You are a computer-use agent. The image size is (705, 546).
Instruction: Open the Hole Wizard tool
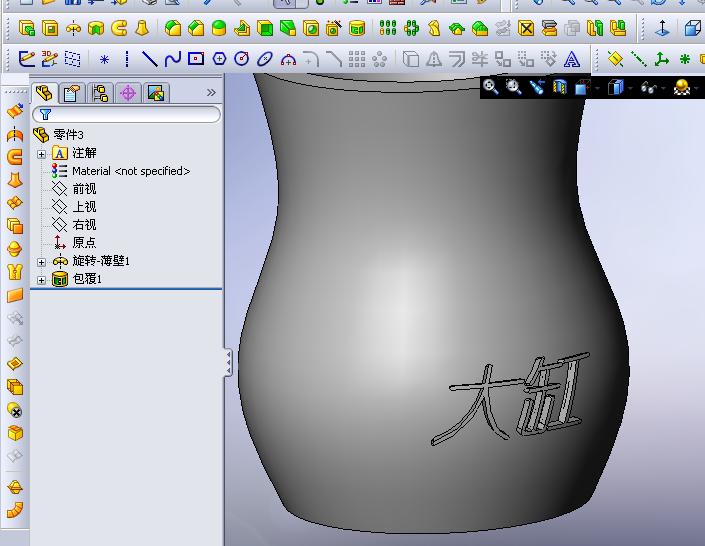click(x=333, y=28)
